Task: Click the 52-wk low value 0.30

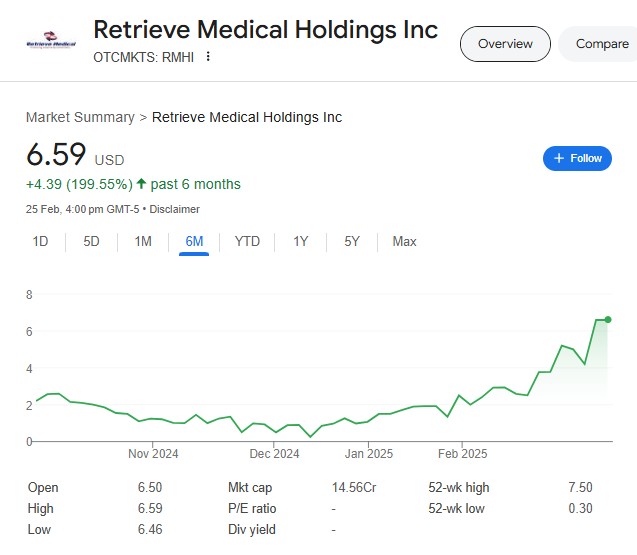Action: coord(580,509)
